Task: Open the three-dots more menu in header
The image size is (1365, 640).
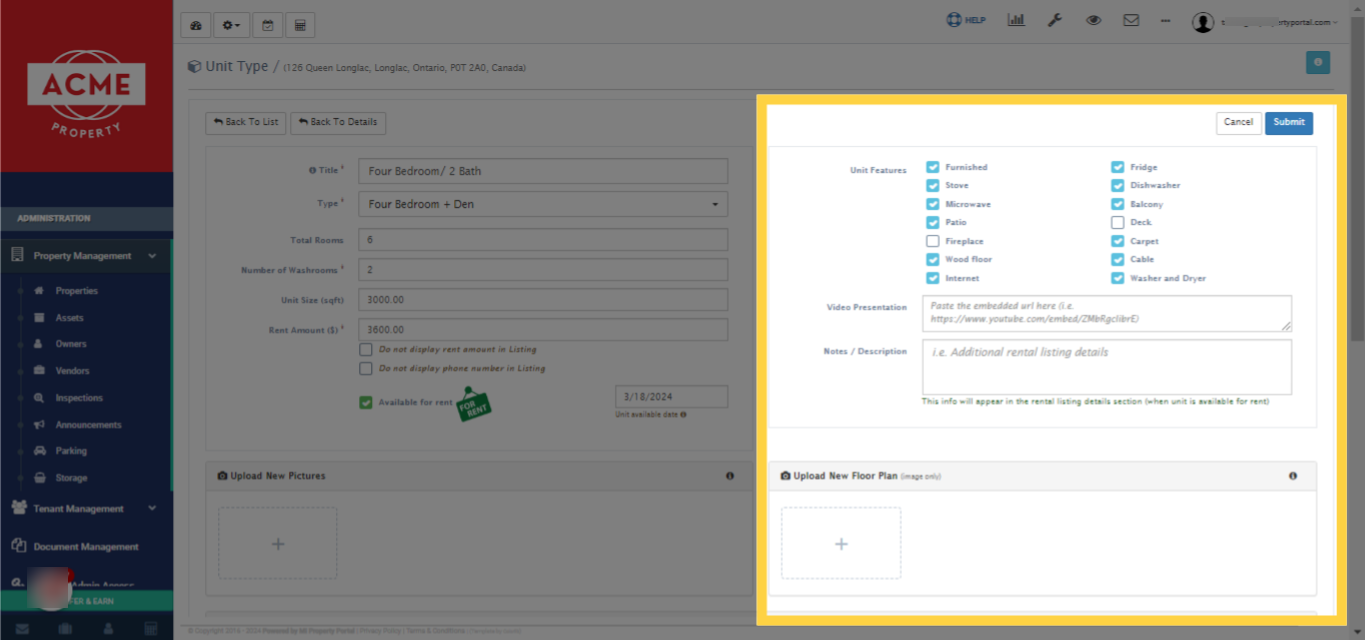Action: click(x=1165, y=20)
